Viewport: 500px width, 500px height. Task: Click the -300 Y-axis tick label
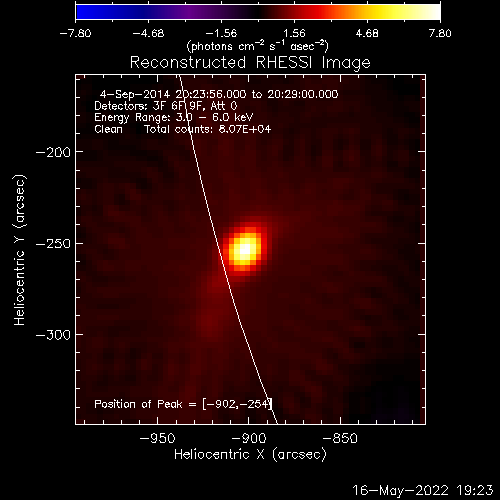pos(53,335)
